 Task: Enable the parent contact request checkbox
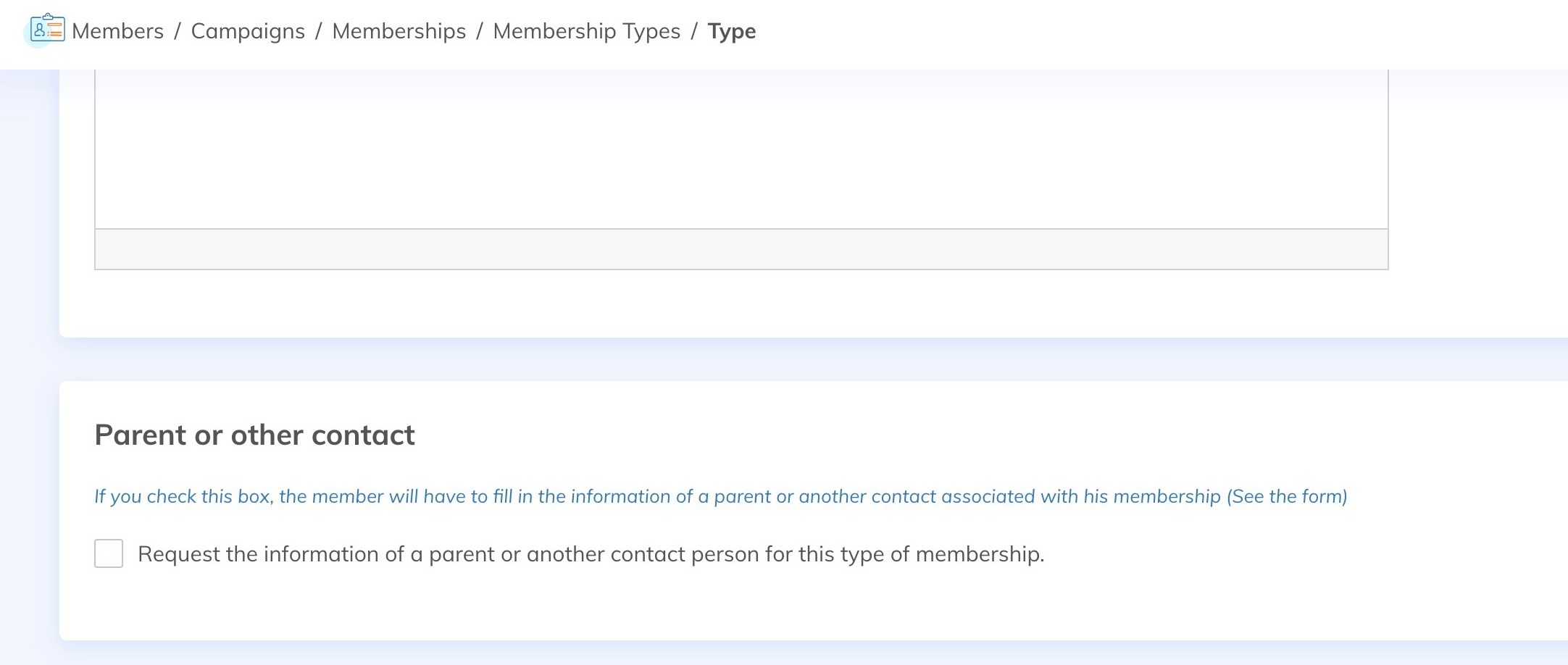109,553
